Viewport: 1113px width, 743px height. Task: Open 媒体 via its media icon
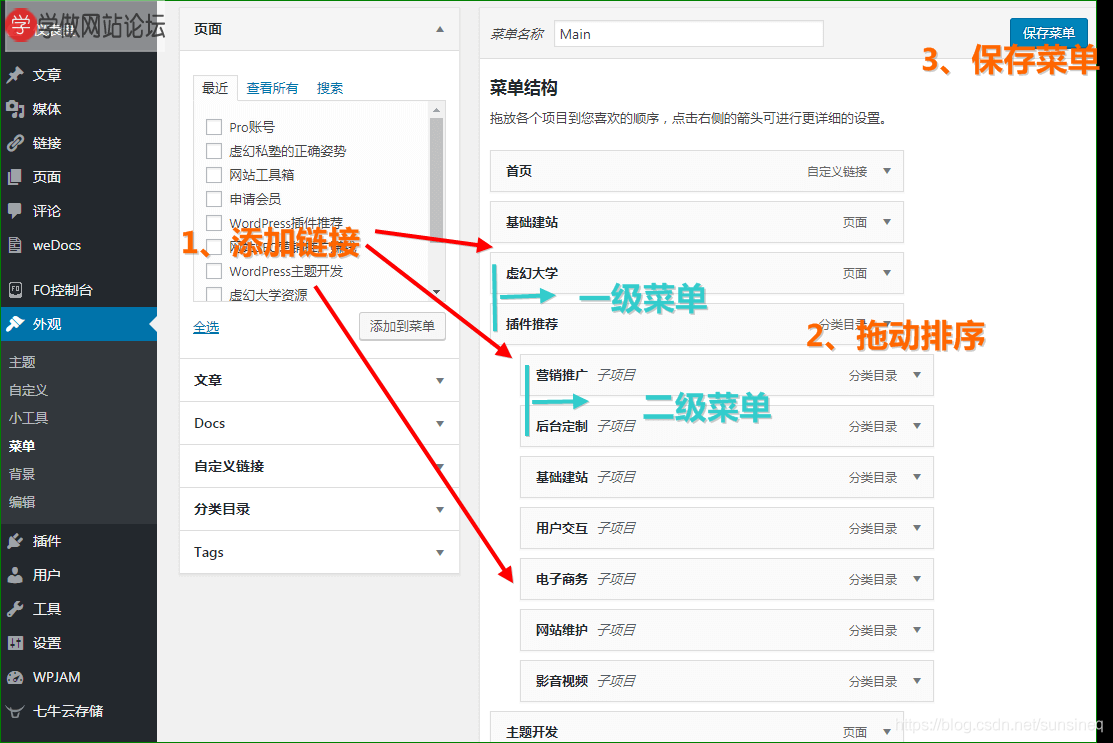tap(15, 109)
